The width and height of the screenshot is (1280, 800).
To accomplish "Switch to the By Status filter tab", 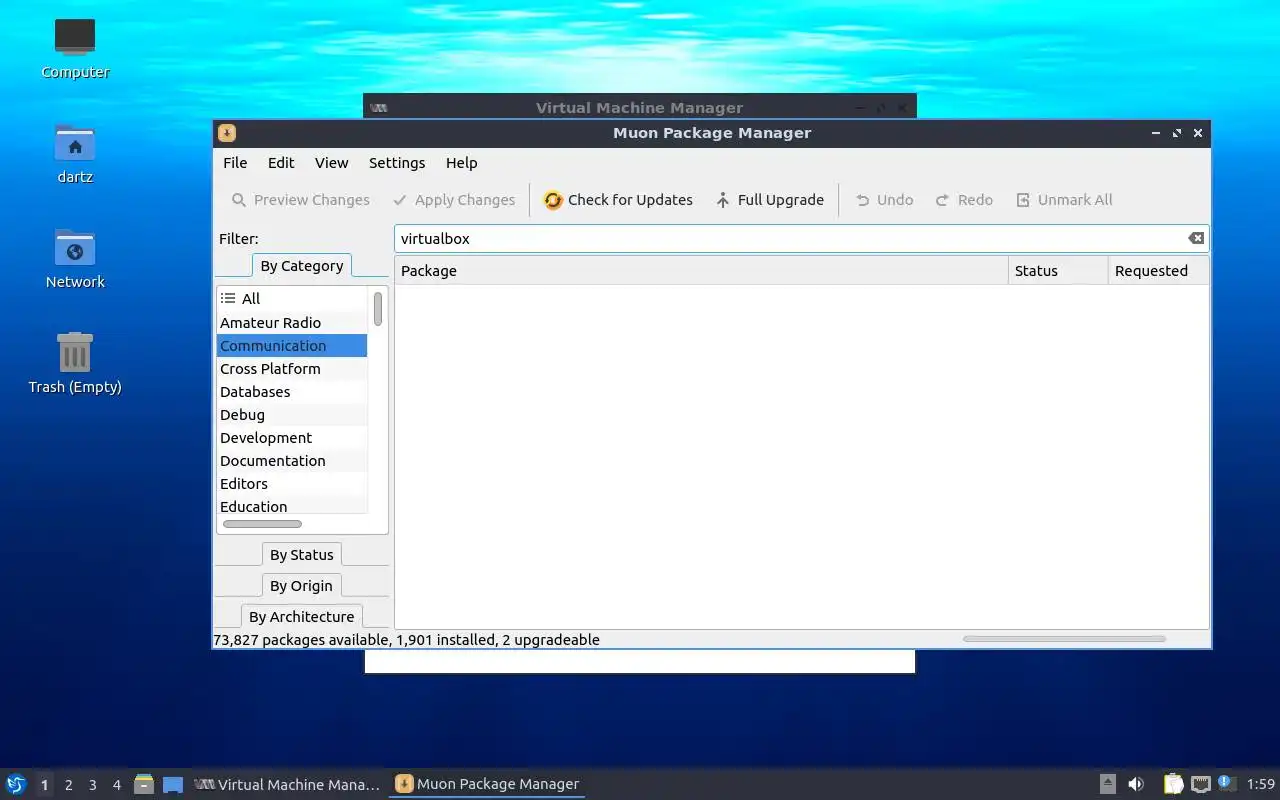I will 301,555.
